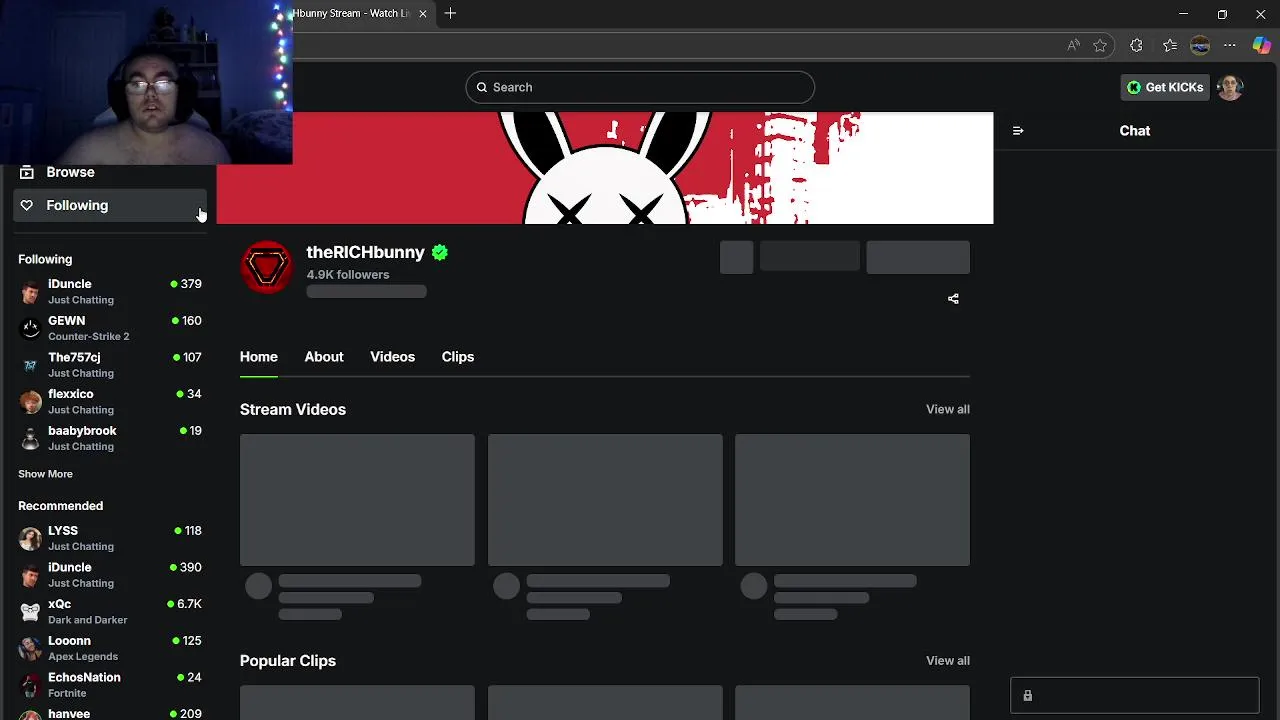Click the Browse icon in sidebar
This screenshot has width=1280, height=720.
coord(27,172)
